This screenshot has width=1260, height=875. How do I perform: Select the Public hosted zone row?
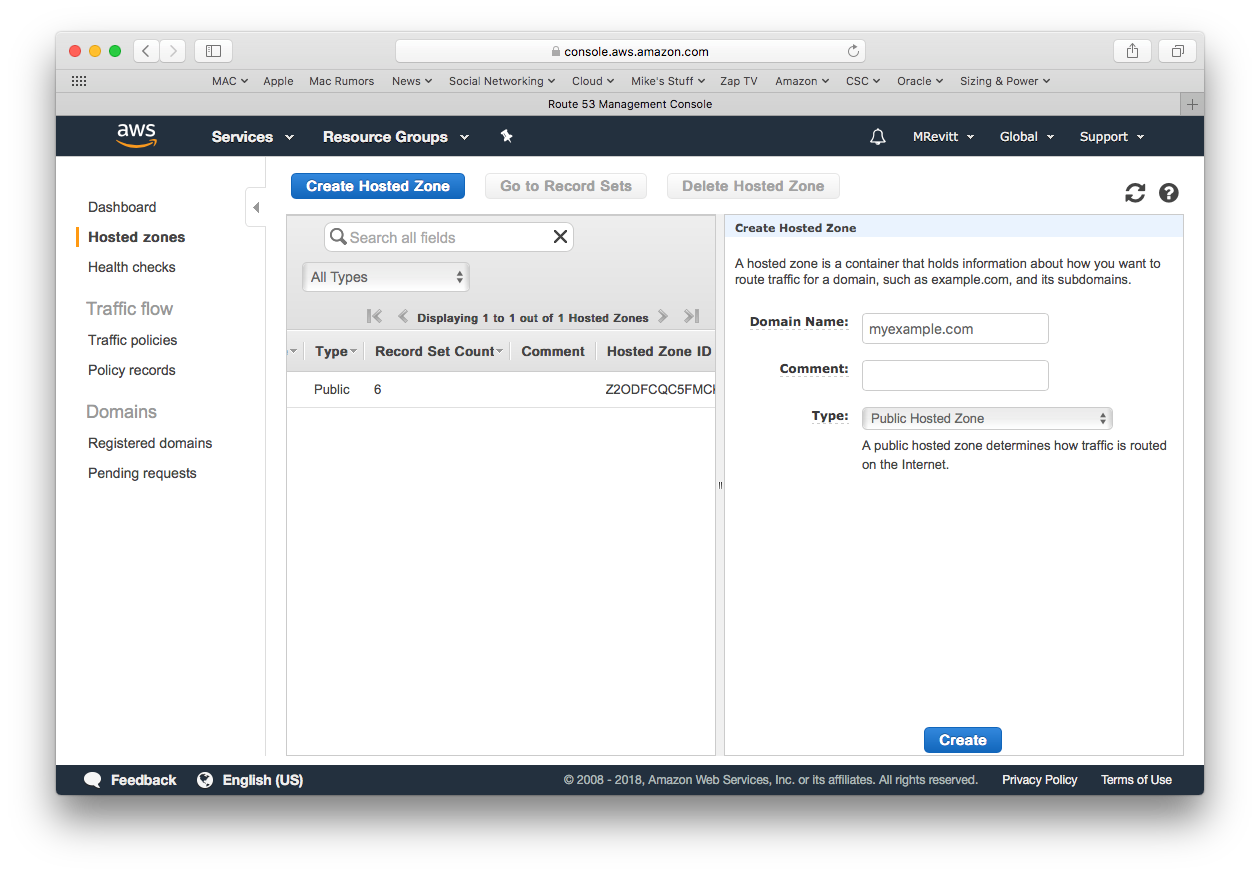(x=501, y=389)
